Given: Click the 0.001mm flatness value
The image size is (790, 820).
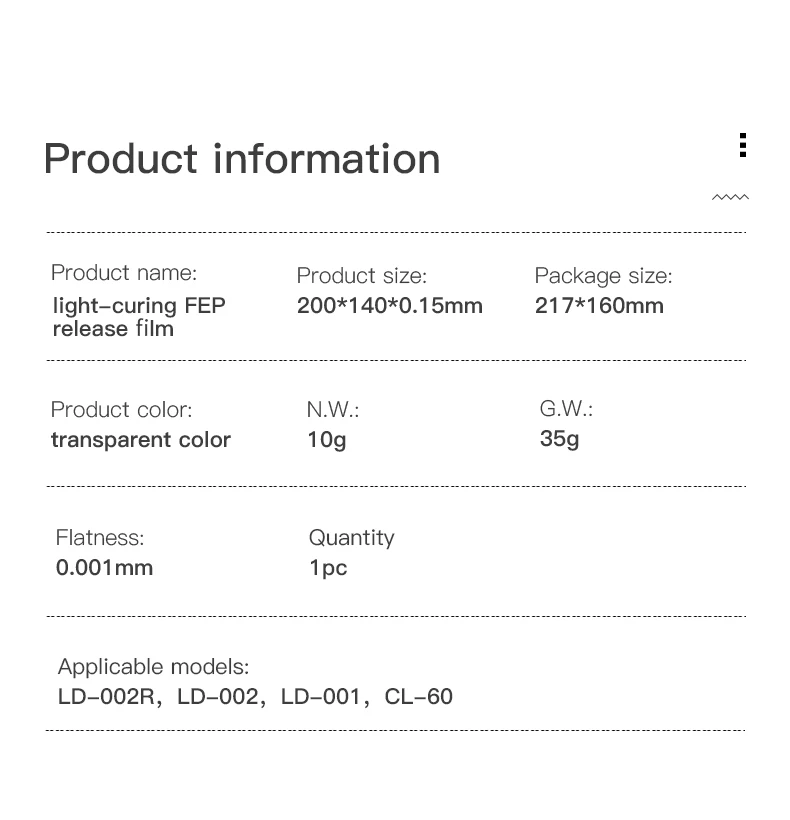Looking at the screenshot, I should point(104,568).
